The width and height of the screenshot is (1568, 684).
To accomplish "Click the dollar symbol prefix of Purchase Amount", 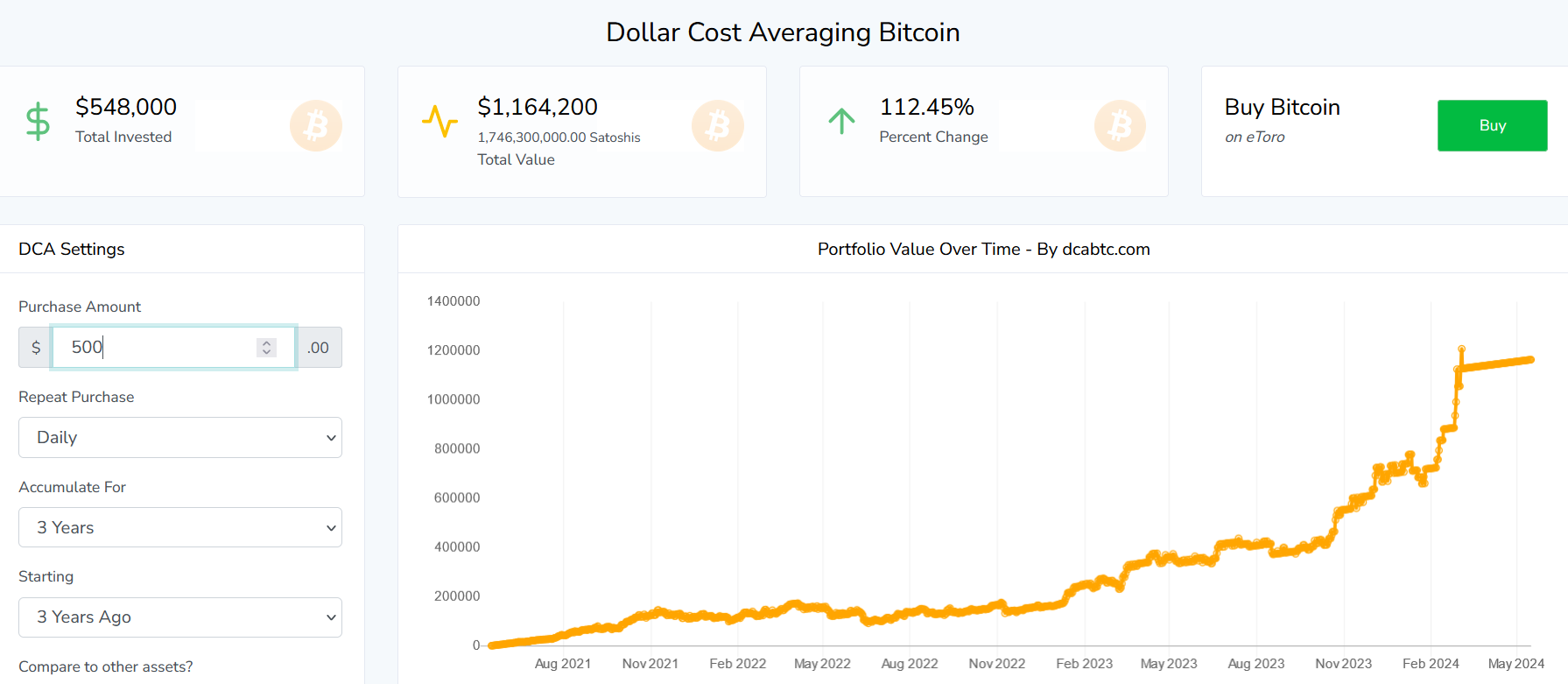I will (35, 348).
